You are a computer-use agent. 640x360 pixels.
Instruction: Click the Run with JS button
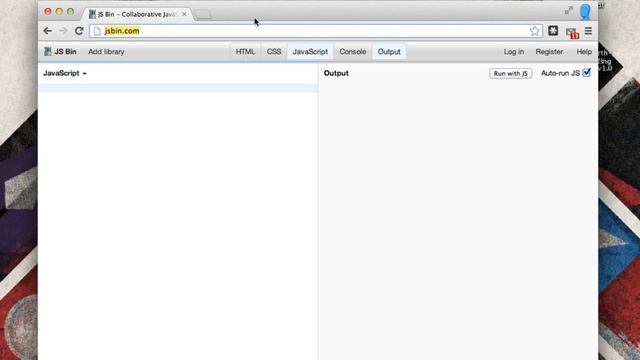click(x=511, y=73)
